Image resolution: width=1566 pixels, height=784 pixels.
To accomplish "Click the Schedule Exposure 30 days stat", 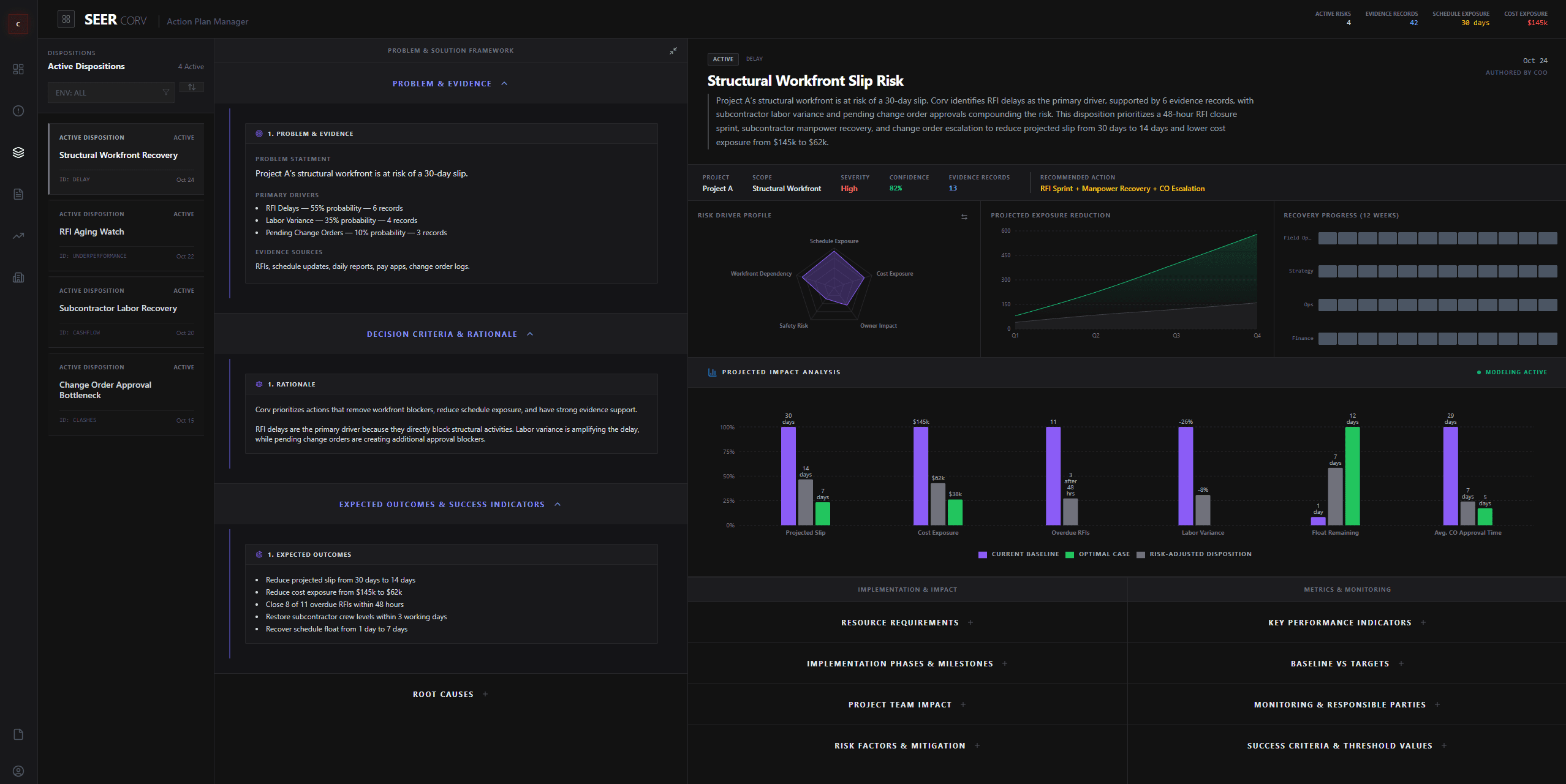I will [x=1461, y=18].
